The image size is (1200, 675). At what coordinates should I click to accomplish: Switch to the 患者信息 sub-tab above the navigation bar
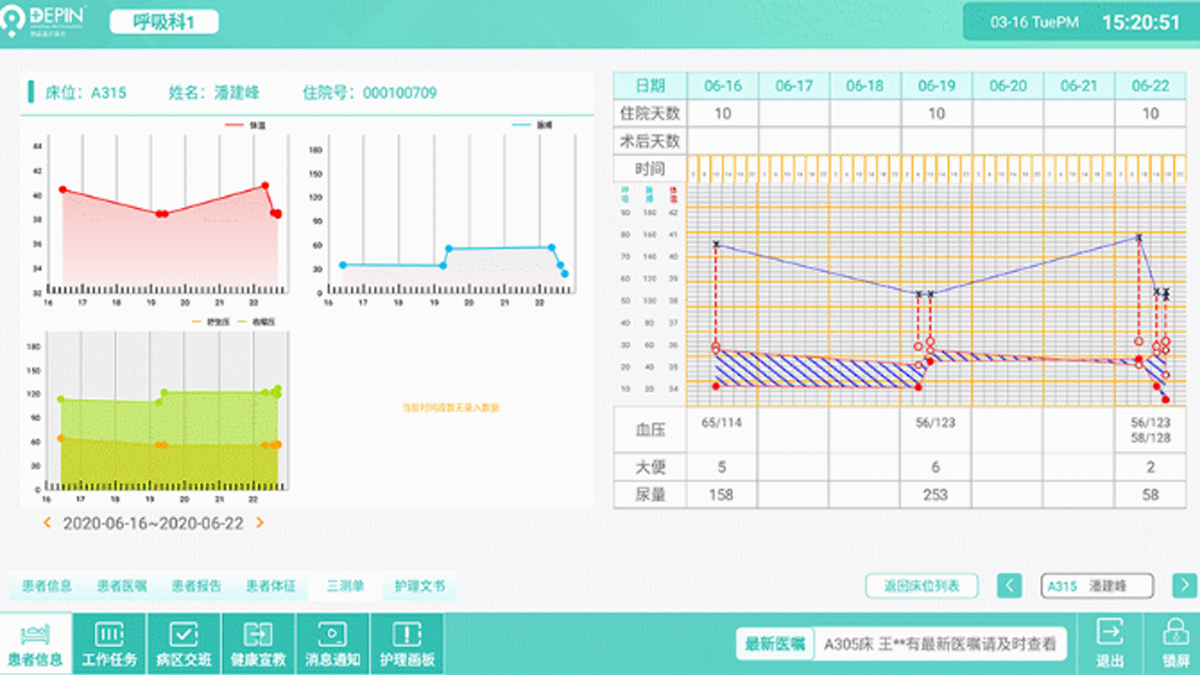click(47, 586)
